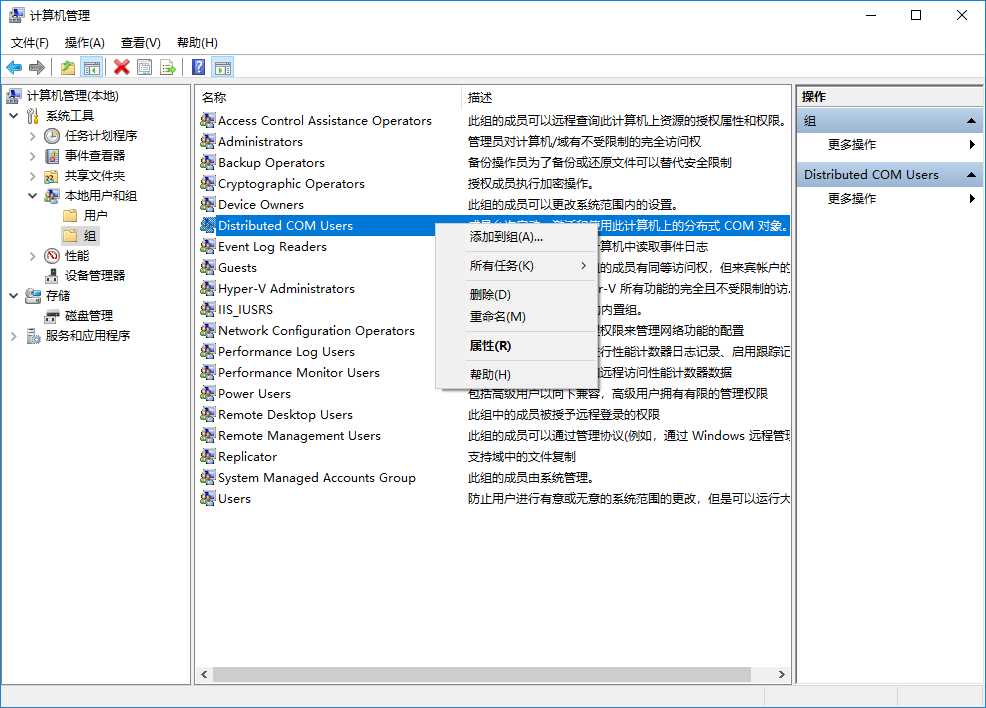Sort by the 描述 column header

[x=626, y=97]
